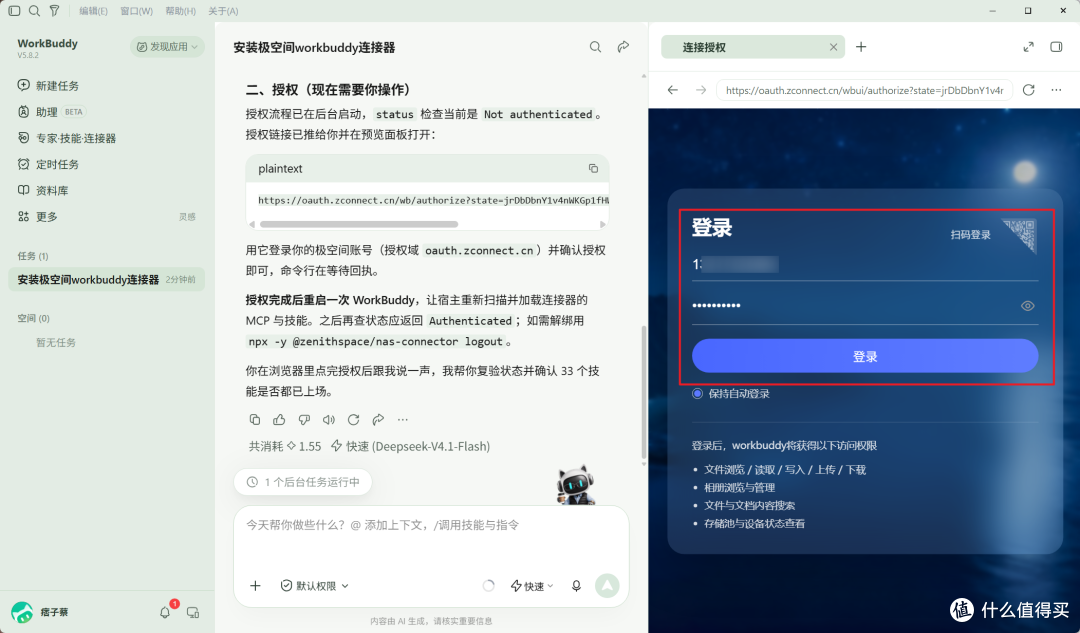
Task: Click the filter funnel icon in title bar
Action: click(x=54, y=11)
